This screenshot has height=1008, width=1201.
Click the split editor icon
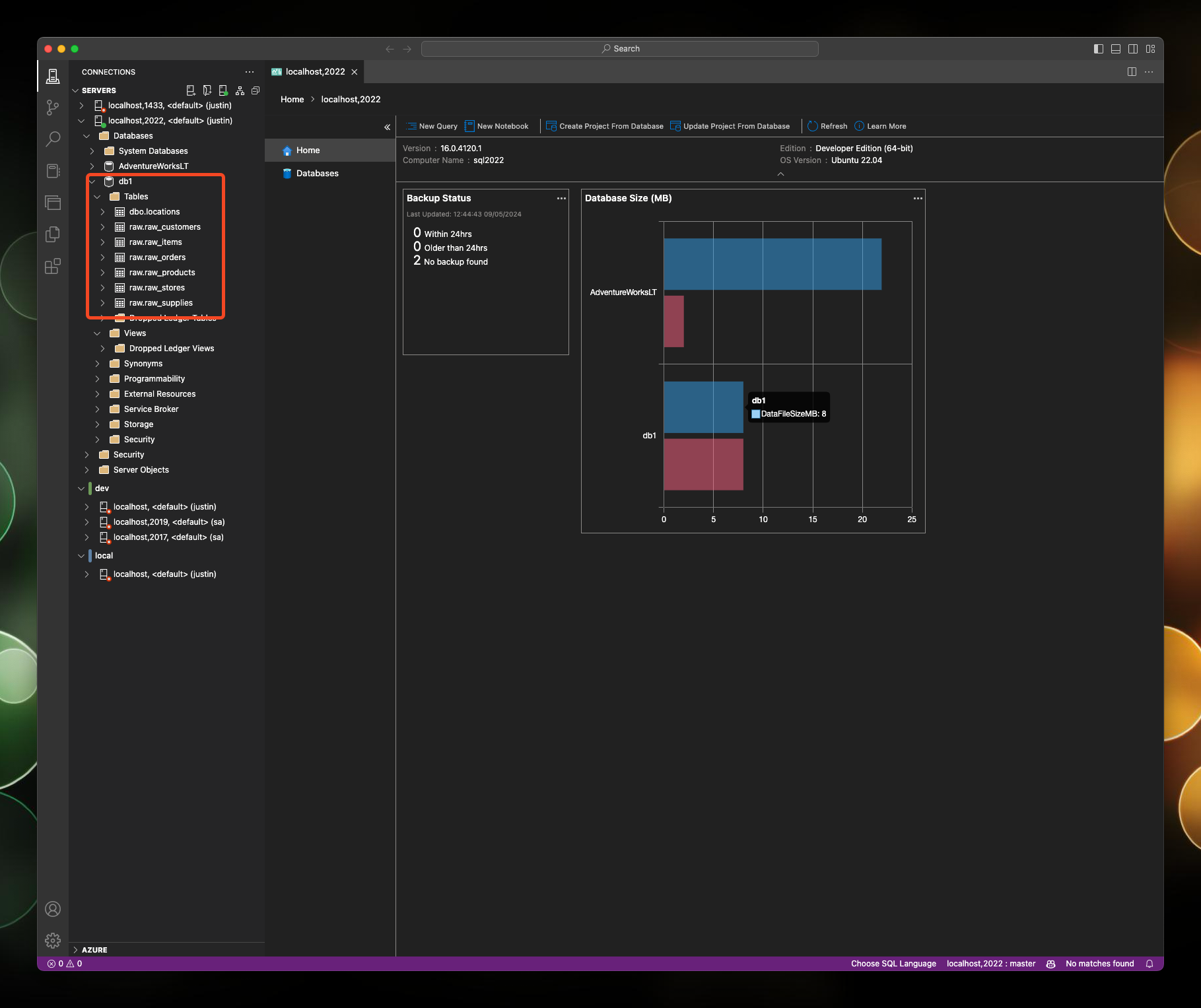(x=1132, y=72)
